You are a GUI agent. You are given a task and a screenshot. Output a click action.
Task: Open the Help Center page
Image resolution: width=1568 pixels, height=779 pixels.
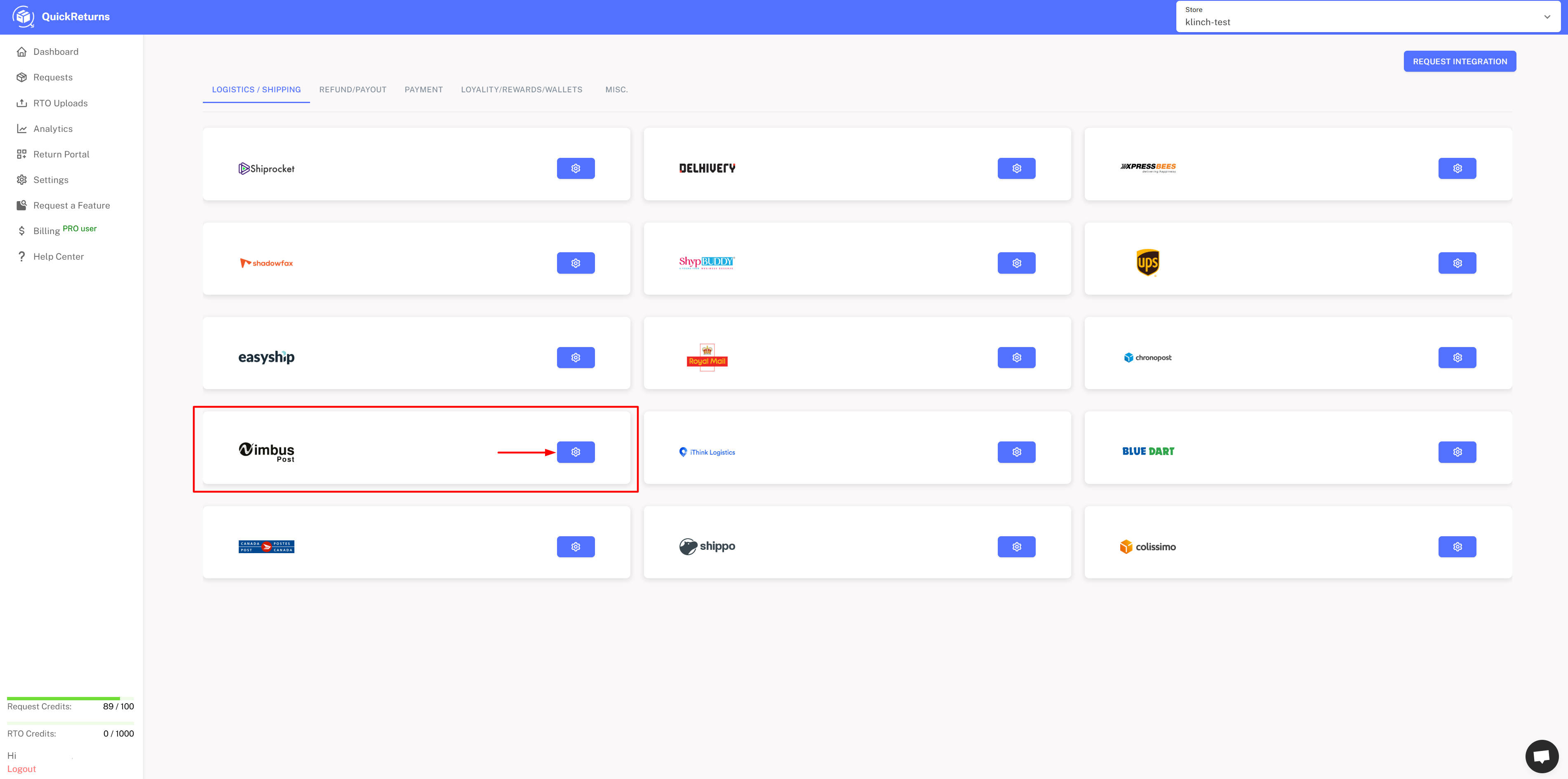(59, 256)
